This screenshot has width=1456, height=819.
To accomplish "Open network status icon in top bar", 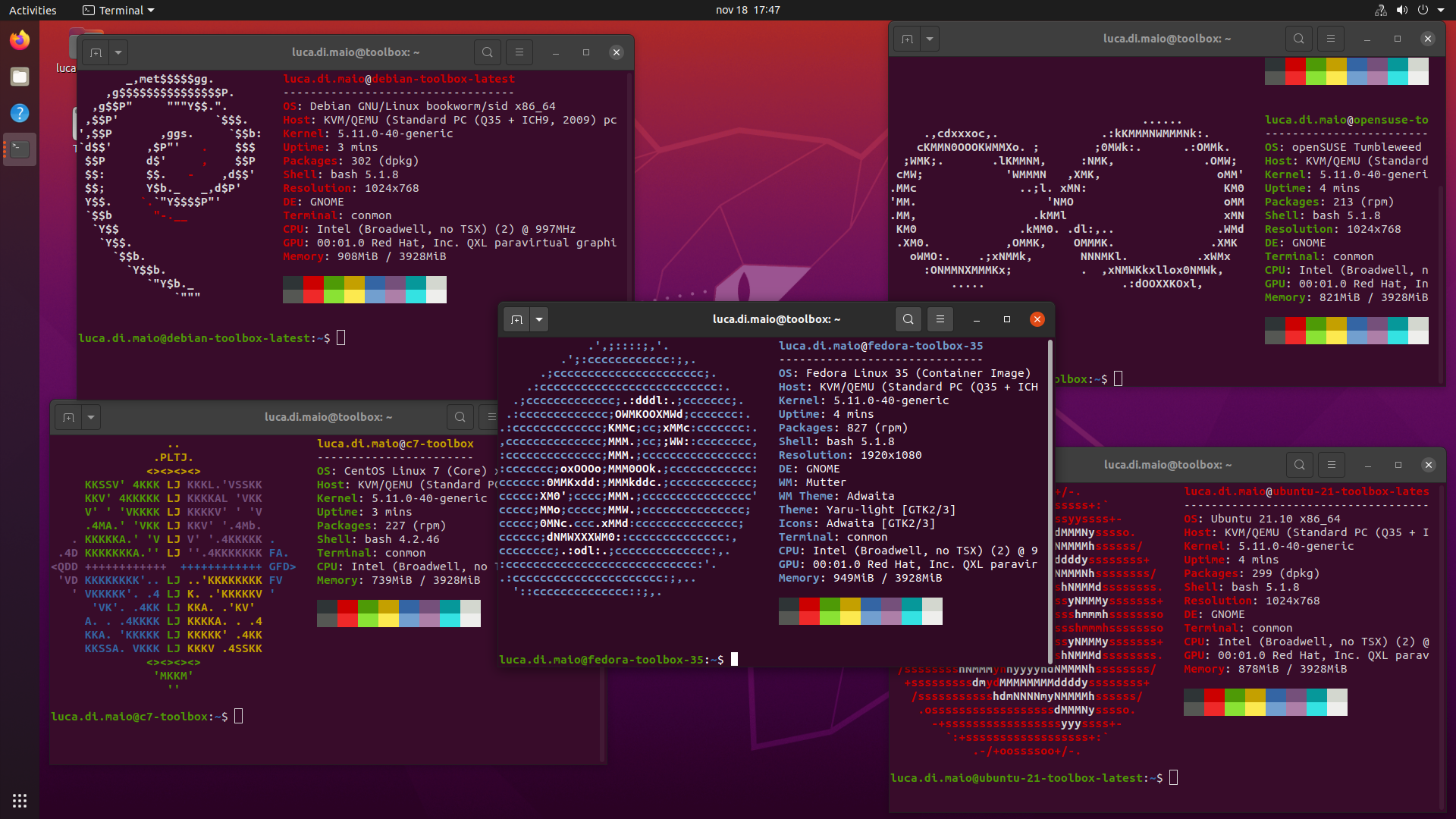I will click(x=1381, y=10).
